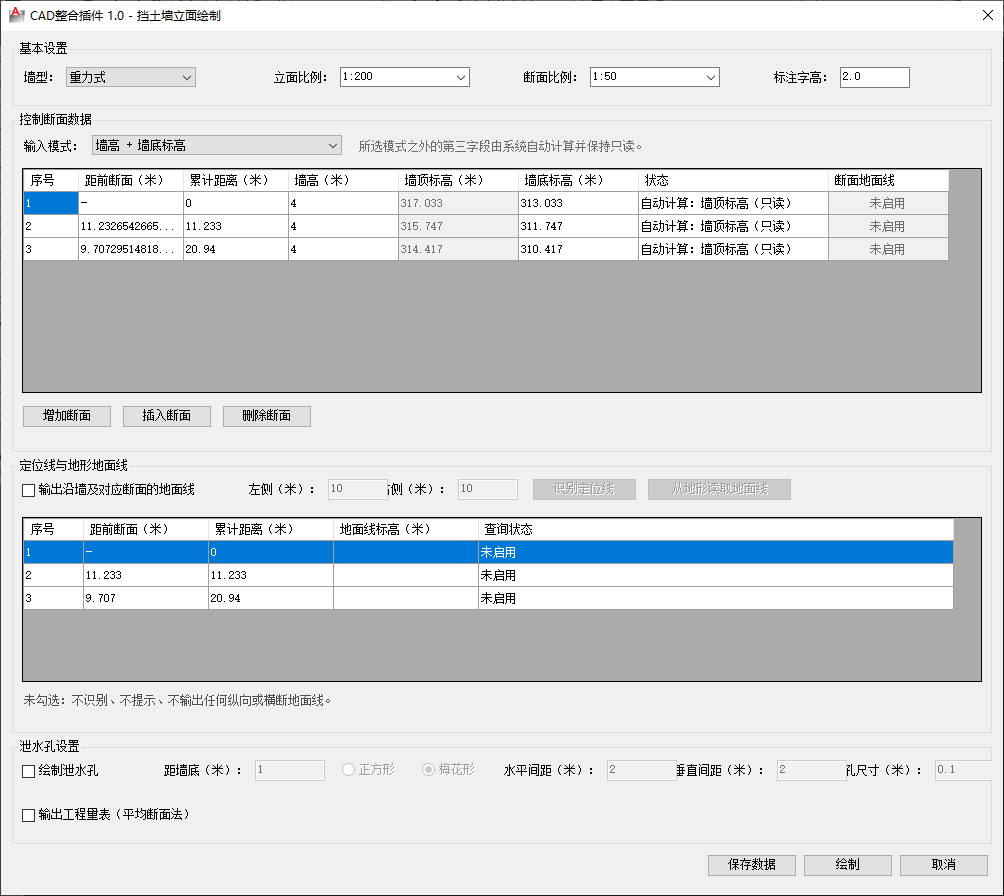
Task: Click the 删除断面 button
Action: tap(266, 416)
